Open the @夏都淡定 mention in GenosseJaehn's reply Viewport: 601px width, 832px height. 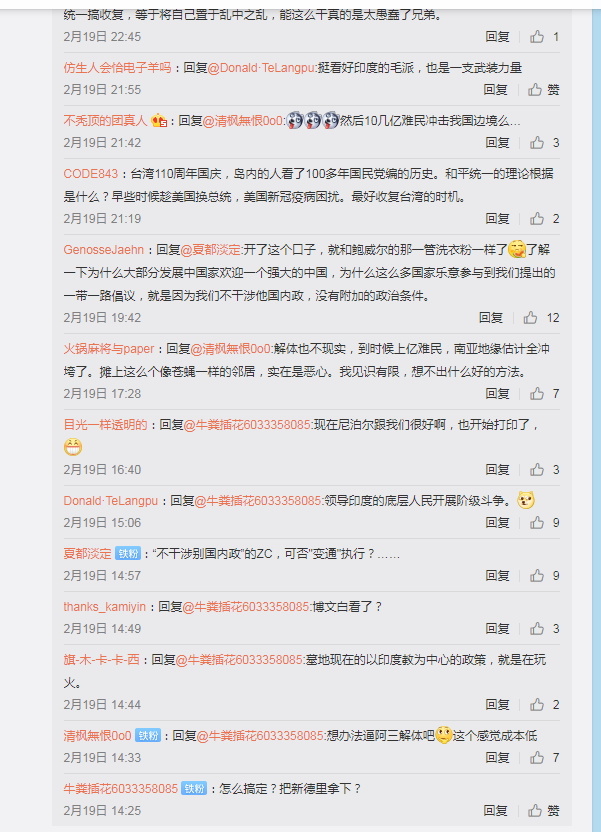pyautogui.click(x=211, y=250)
